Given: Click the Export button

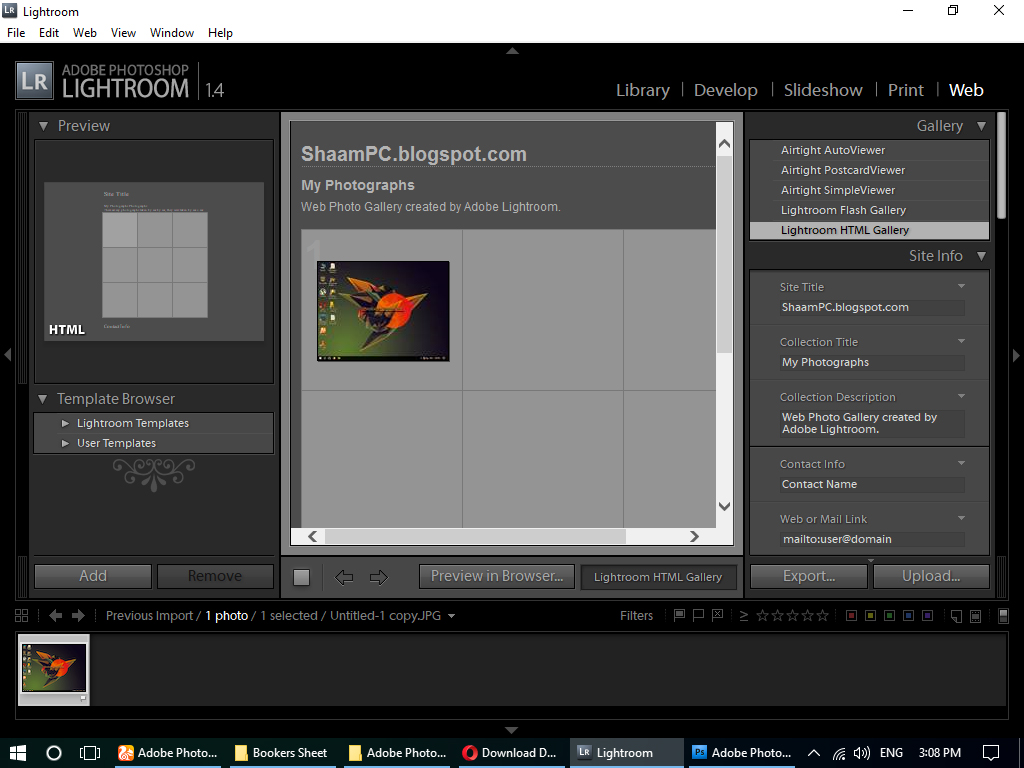Looking at the screenshot, I should (808, 576).
